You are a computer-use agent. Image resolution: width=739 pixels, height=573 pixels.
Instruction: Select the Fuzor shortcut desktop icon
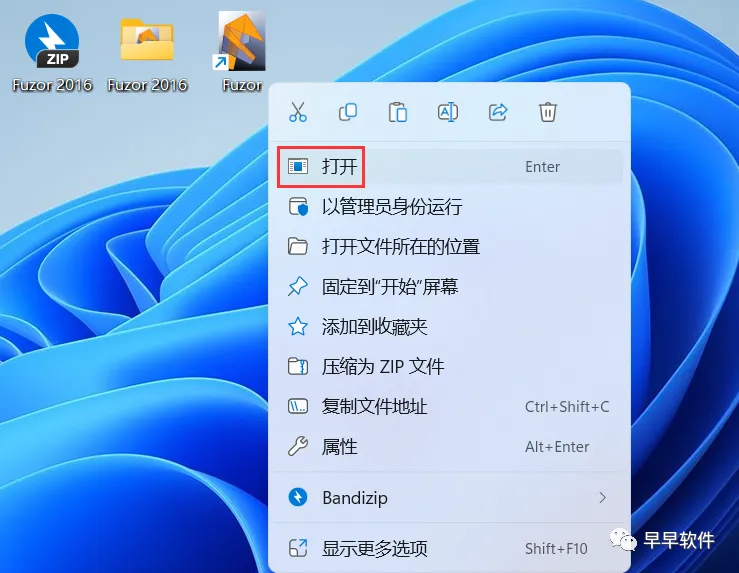(x=242, y=52)
